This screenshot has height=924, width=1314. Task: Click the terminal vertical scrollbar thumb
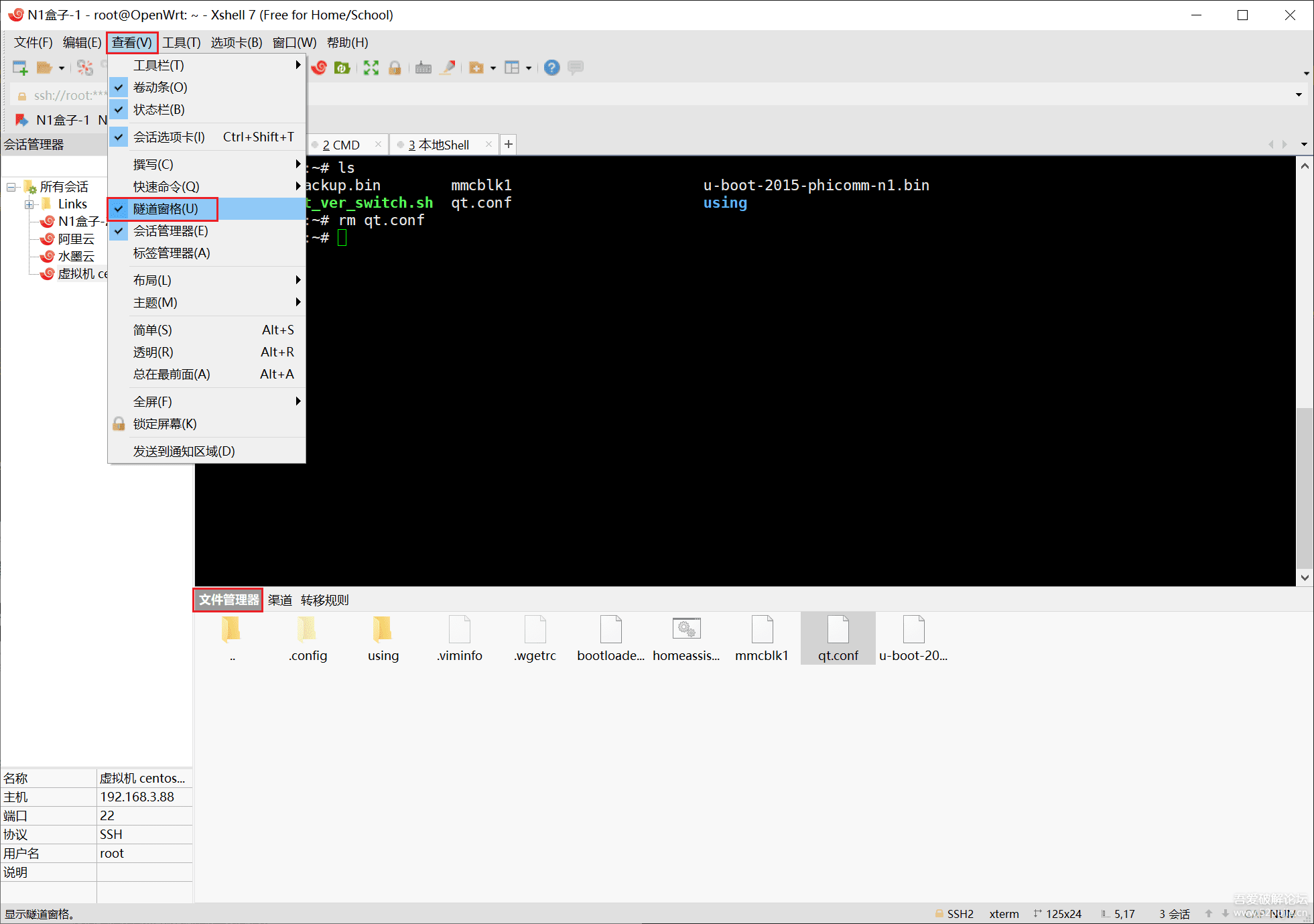point(1305,487)
